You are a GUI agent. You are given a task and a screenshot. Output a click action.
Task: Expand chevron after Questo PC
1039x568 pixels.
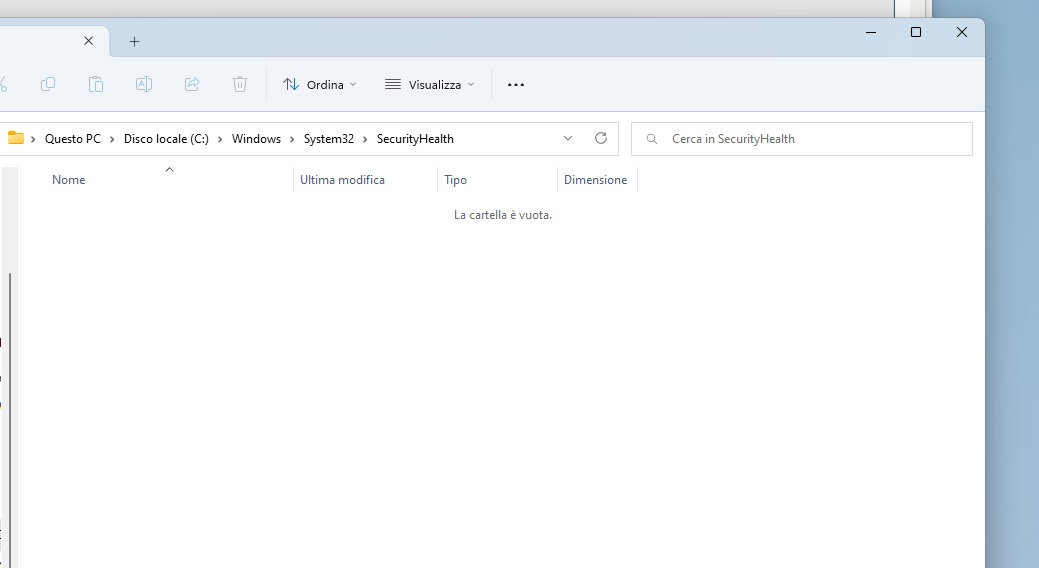[112, 139]
